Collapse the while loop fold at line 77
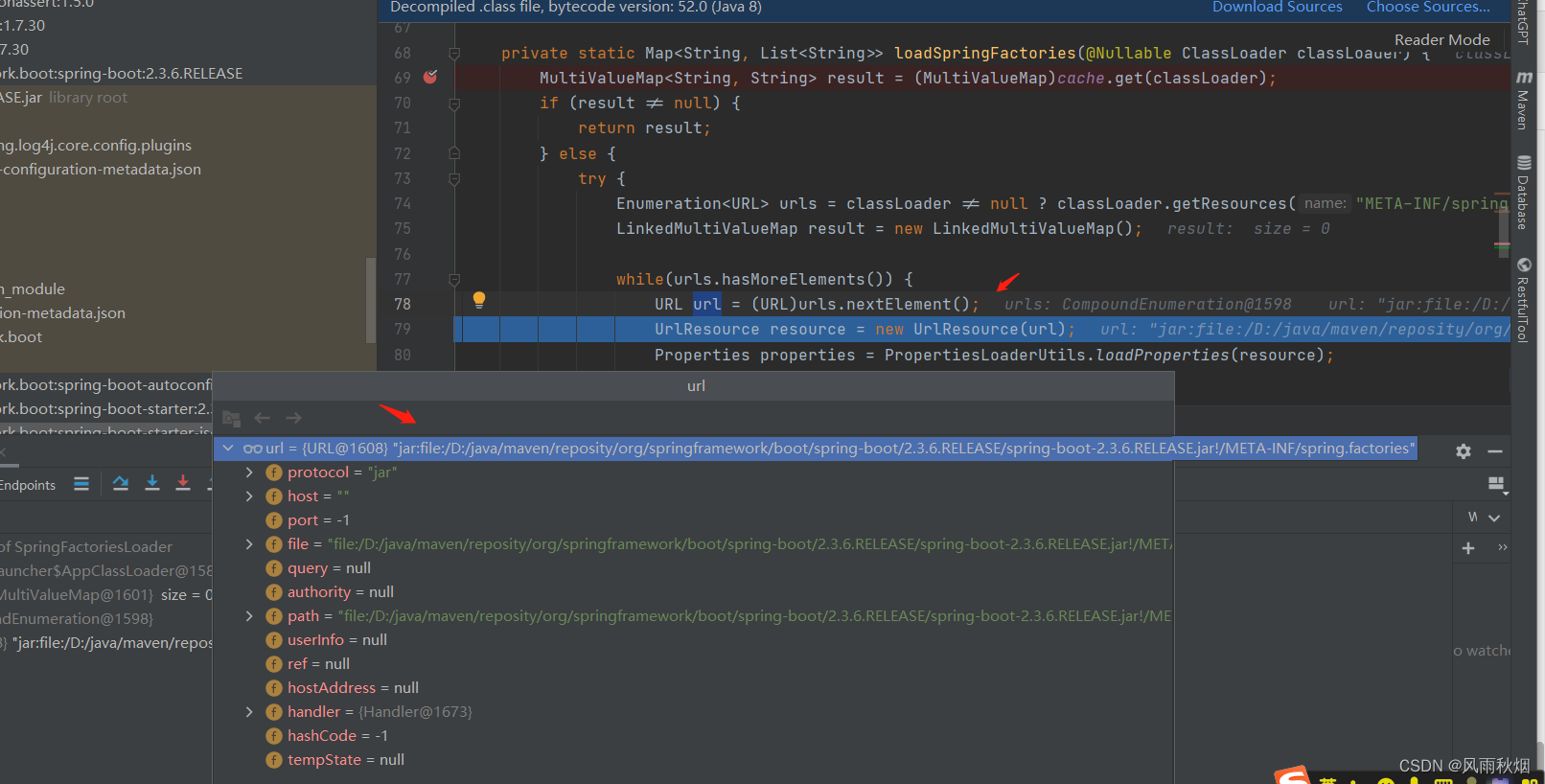 [x=454, y=279]
